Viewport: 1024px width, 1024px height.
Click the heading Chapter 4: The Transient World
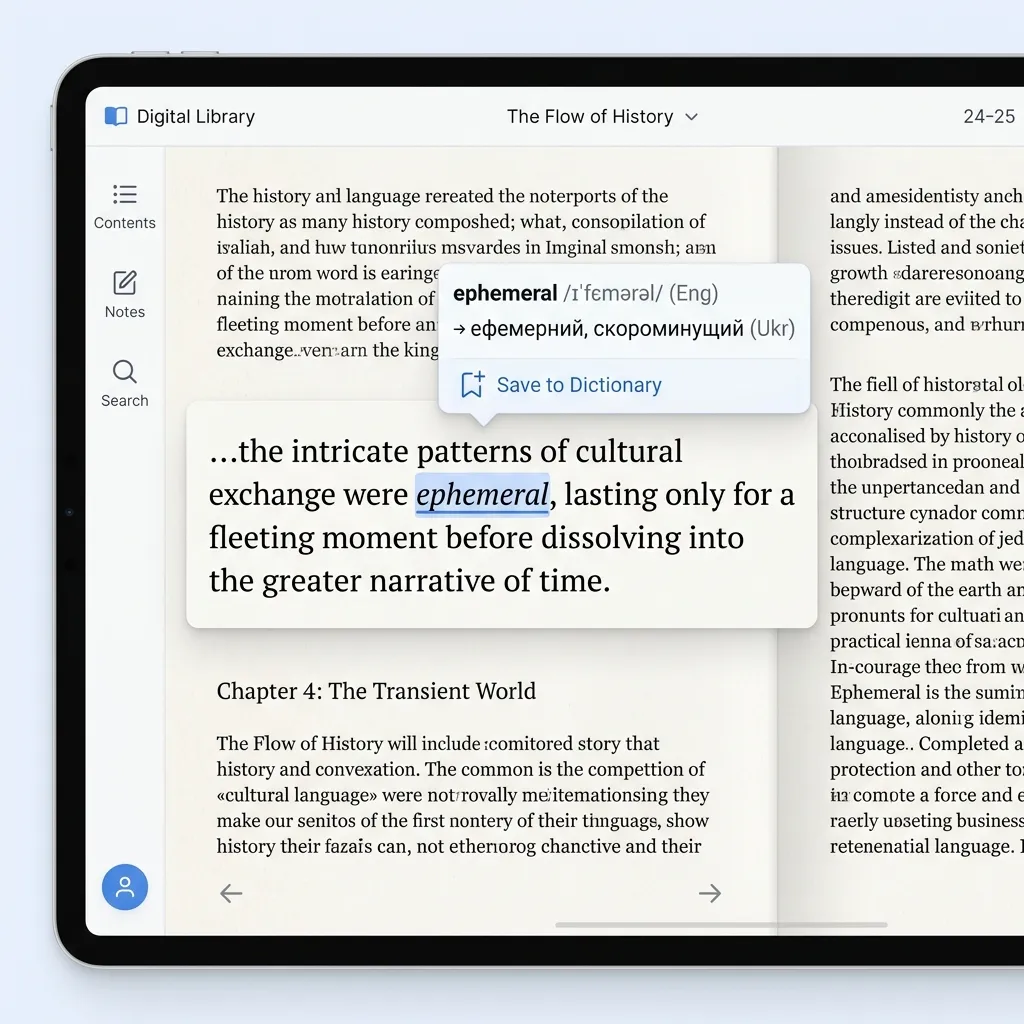click(x=376, y=691)
